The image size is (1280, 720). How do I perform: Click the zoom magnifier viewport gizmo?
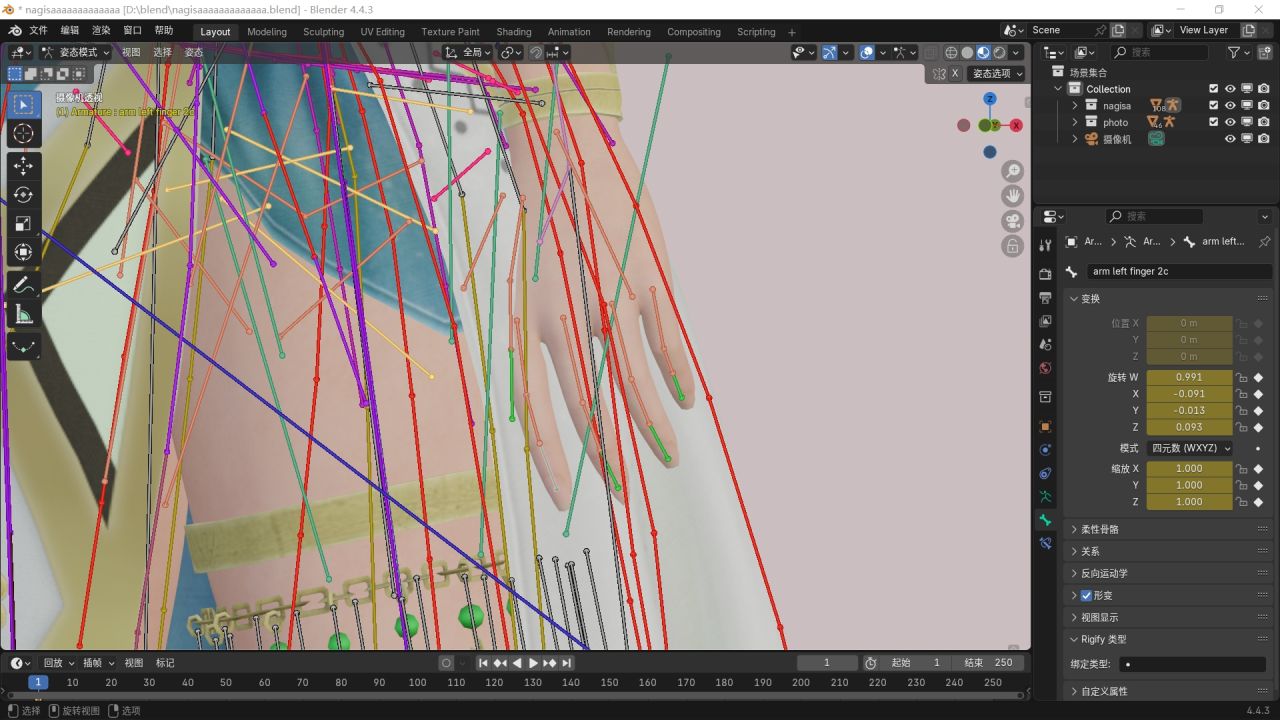[1012, 171]
